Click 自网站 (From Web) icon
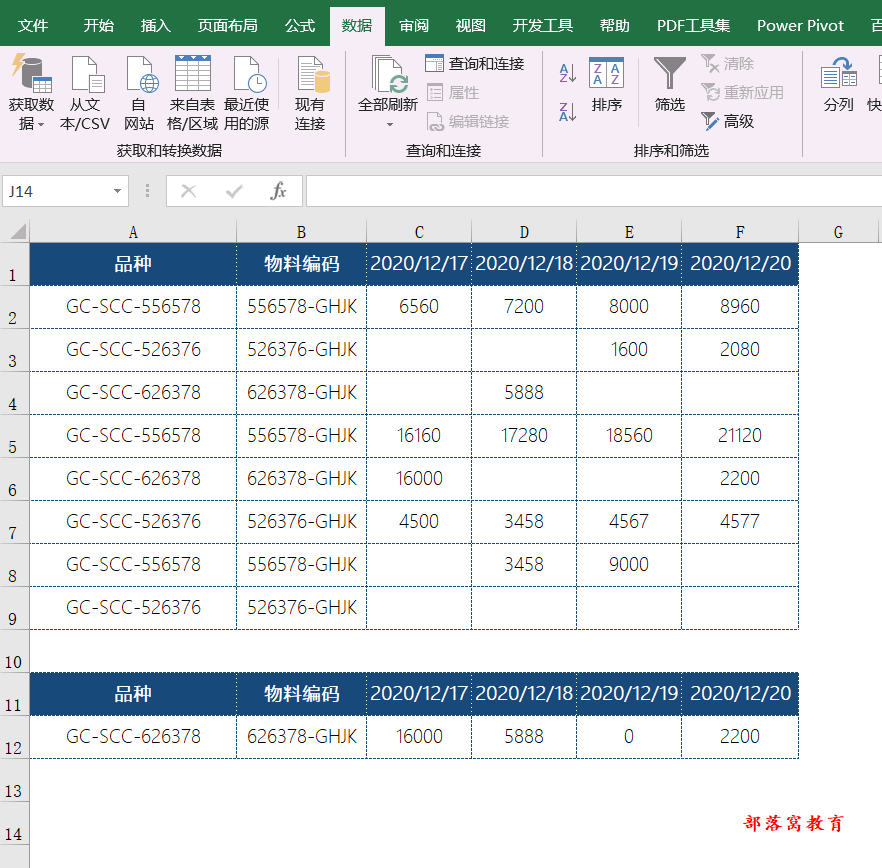Image resolution: width=882 pixels, height=868 pixels. (140, 73)
